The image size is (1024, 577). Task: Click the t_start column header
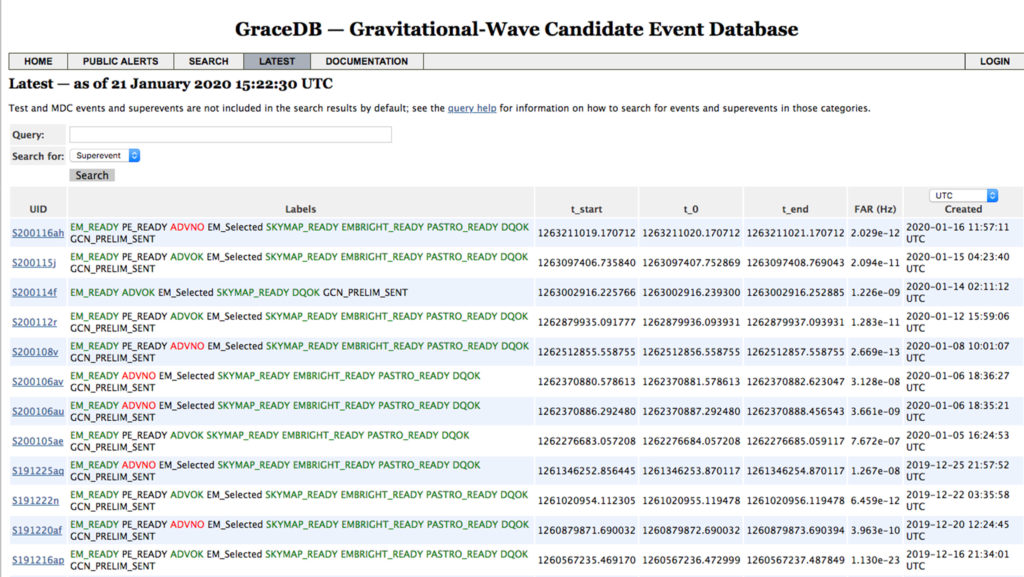586,209
